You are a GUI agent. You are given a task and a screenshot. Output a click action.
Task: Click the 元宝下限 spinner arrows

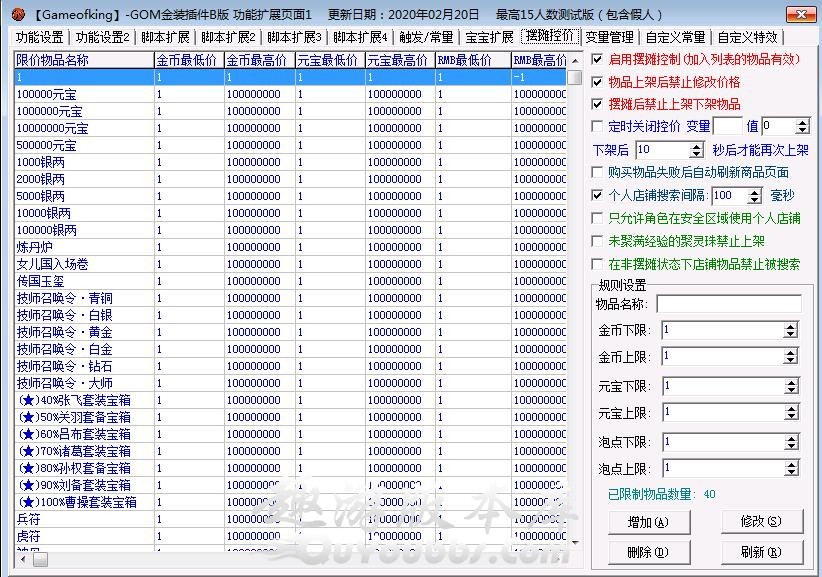point(792,387)
